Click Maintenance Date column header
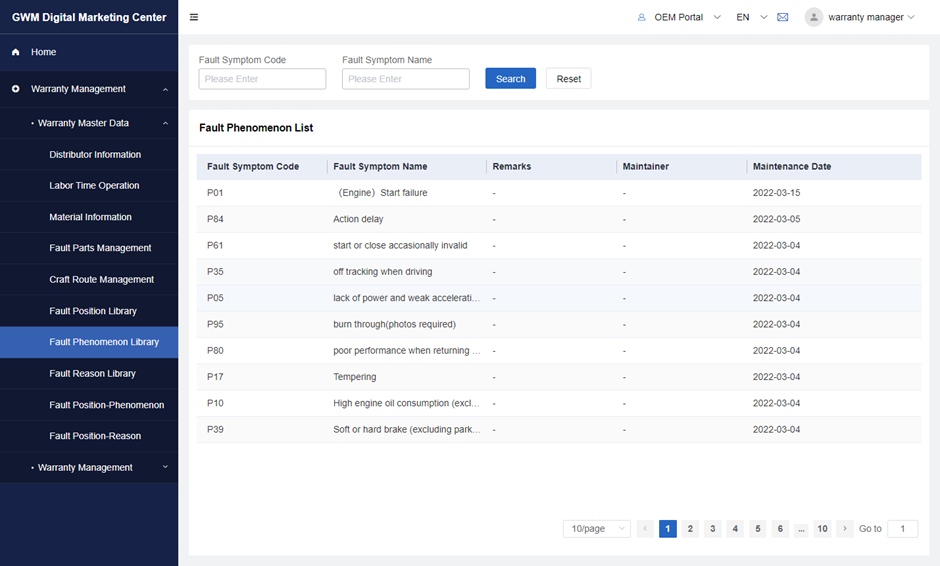 click(792, 167)
